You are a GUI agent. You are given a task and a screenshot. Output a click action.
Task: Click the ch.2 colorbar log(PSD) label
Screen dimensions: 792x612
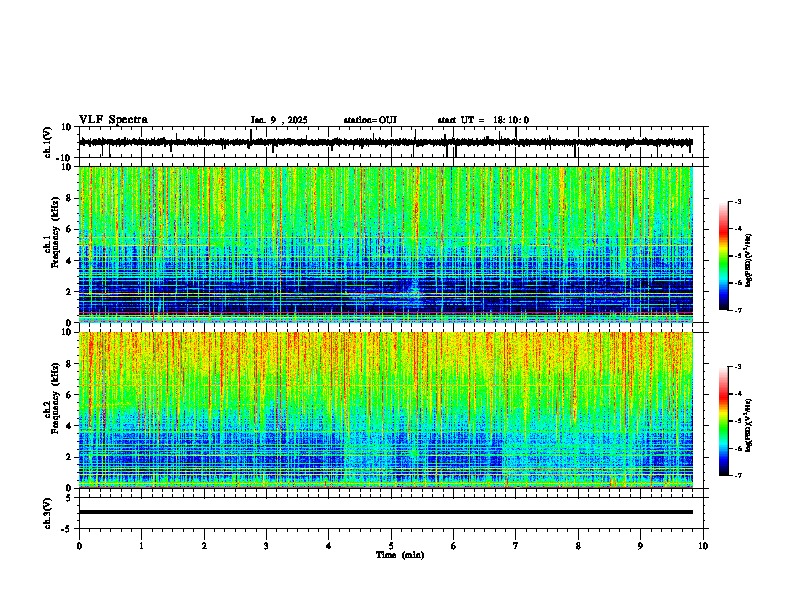pos(749,426)
